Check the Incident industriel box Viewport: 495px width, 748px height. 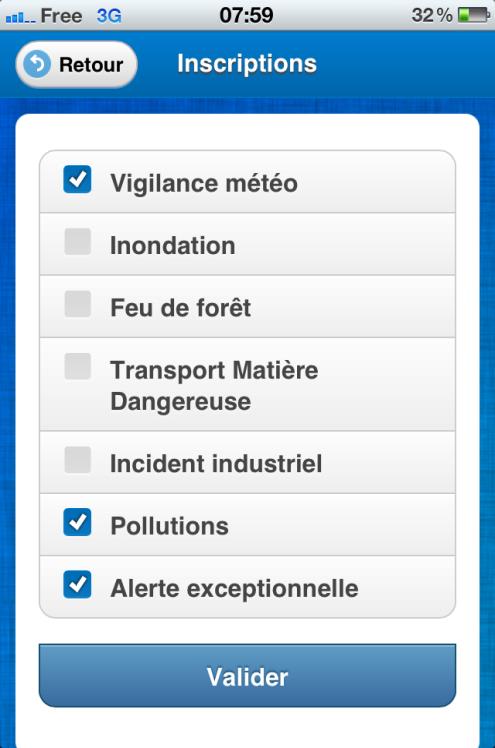[78, 460]
